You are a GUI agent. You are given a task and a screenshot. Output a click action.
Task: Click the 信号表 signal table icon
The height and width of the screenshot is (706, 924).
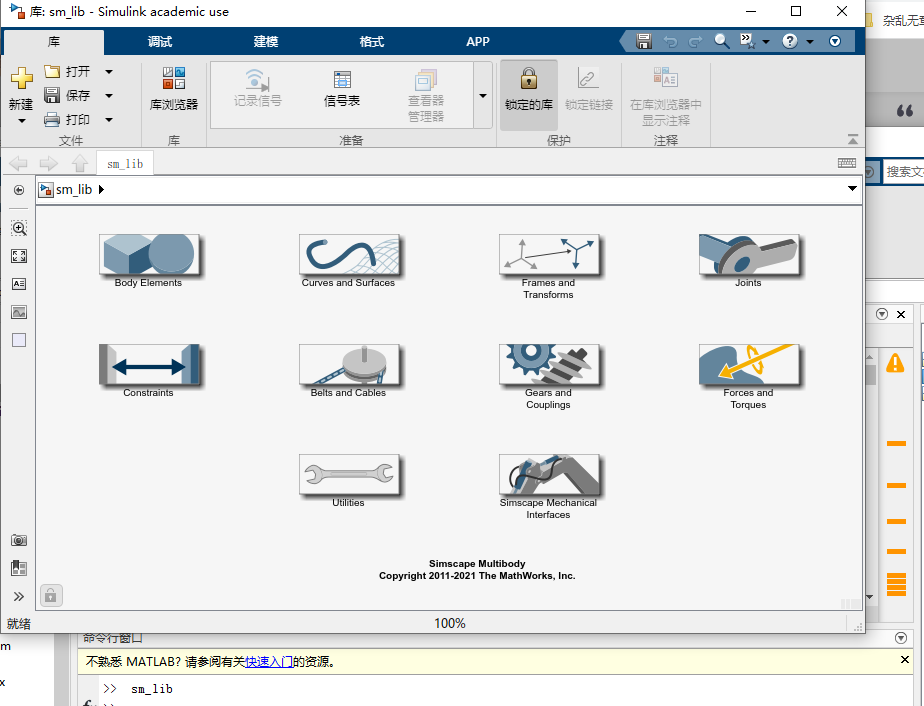tap(342, 89)
